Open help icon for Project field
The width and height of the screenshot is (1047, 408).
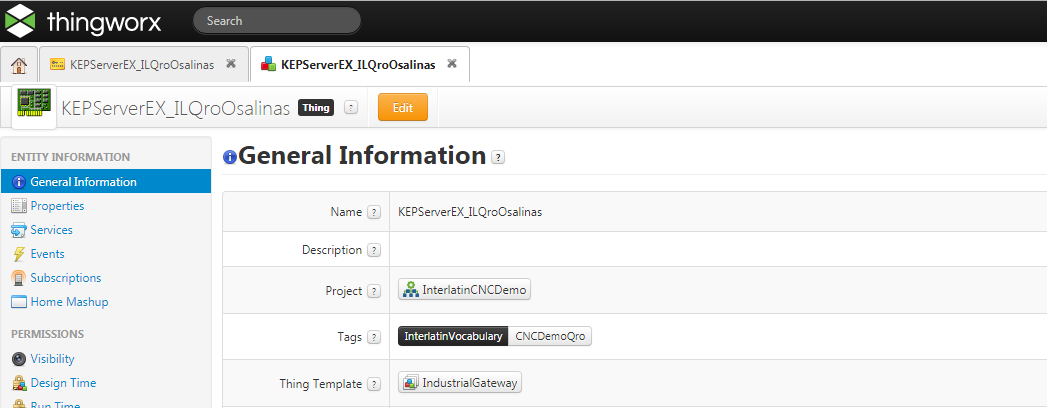[x=374, y=291]
